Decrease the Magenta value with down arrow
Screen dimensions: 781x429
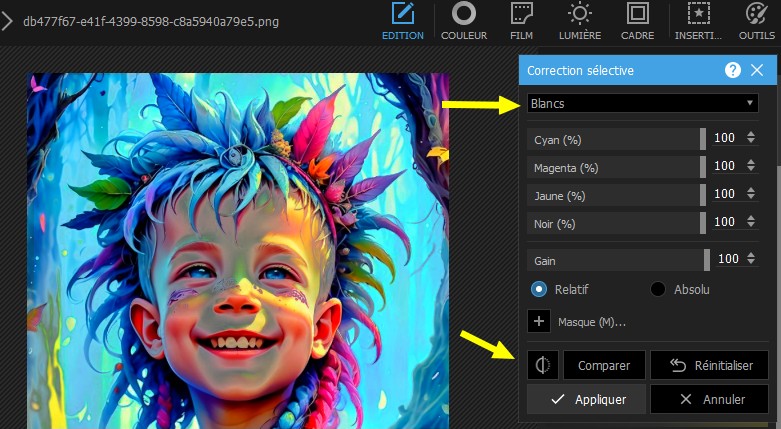coord(751,169)
